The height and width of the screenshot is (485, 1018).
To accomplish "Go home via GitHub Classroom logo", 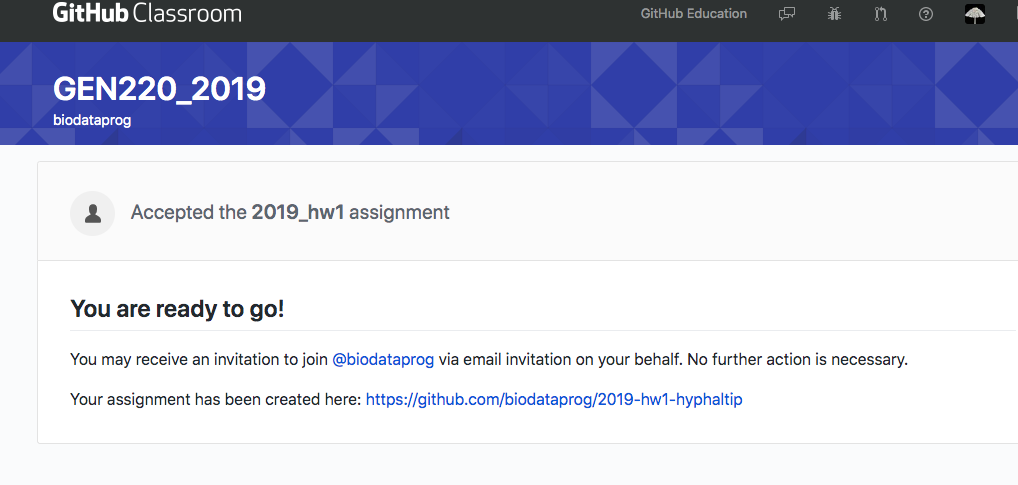I will [x=147, y=14].
